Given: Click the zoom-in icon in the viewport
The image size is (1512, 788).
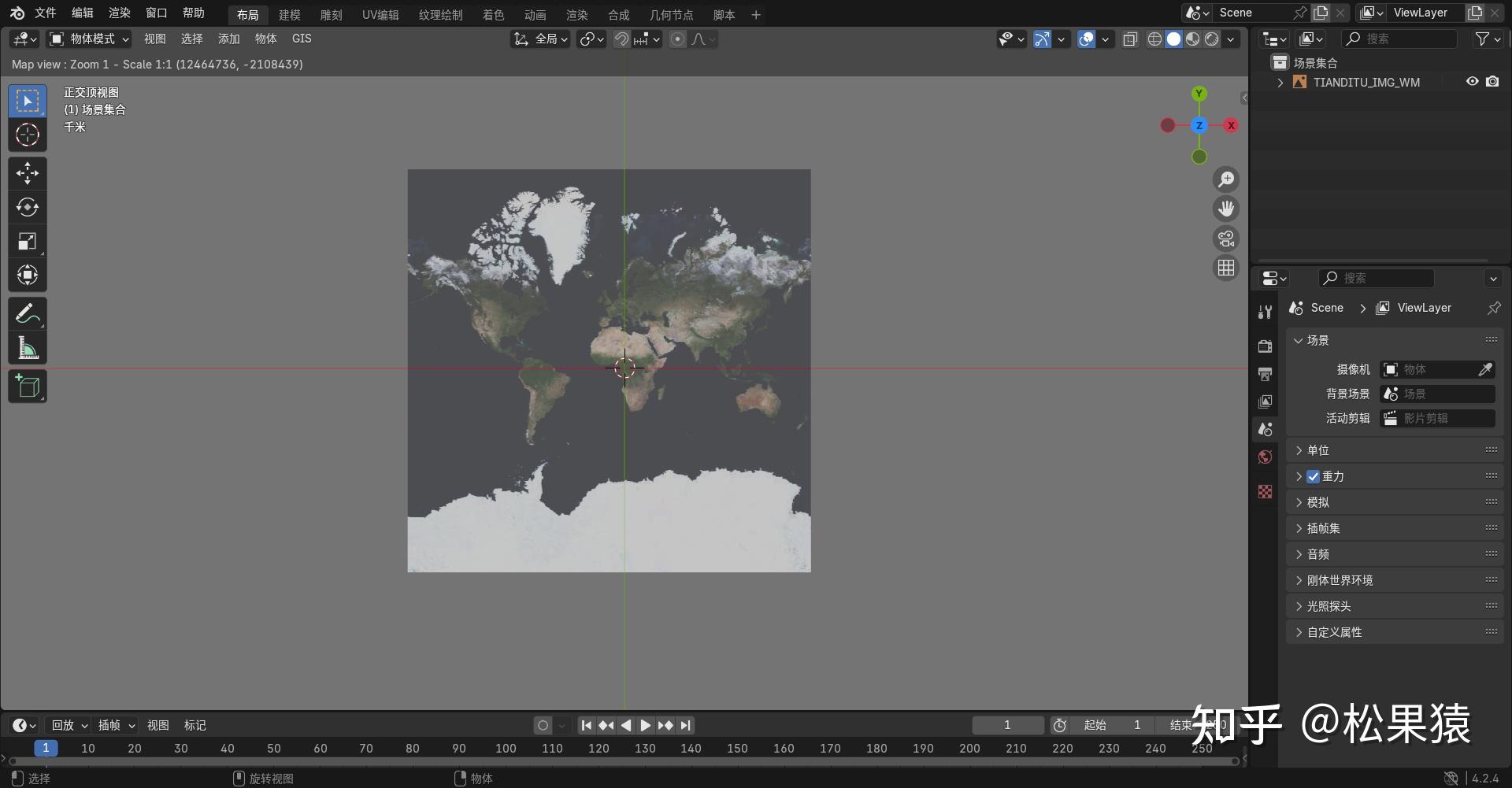Looking at the screenshot, I should [x=1226, y=179].
